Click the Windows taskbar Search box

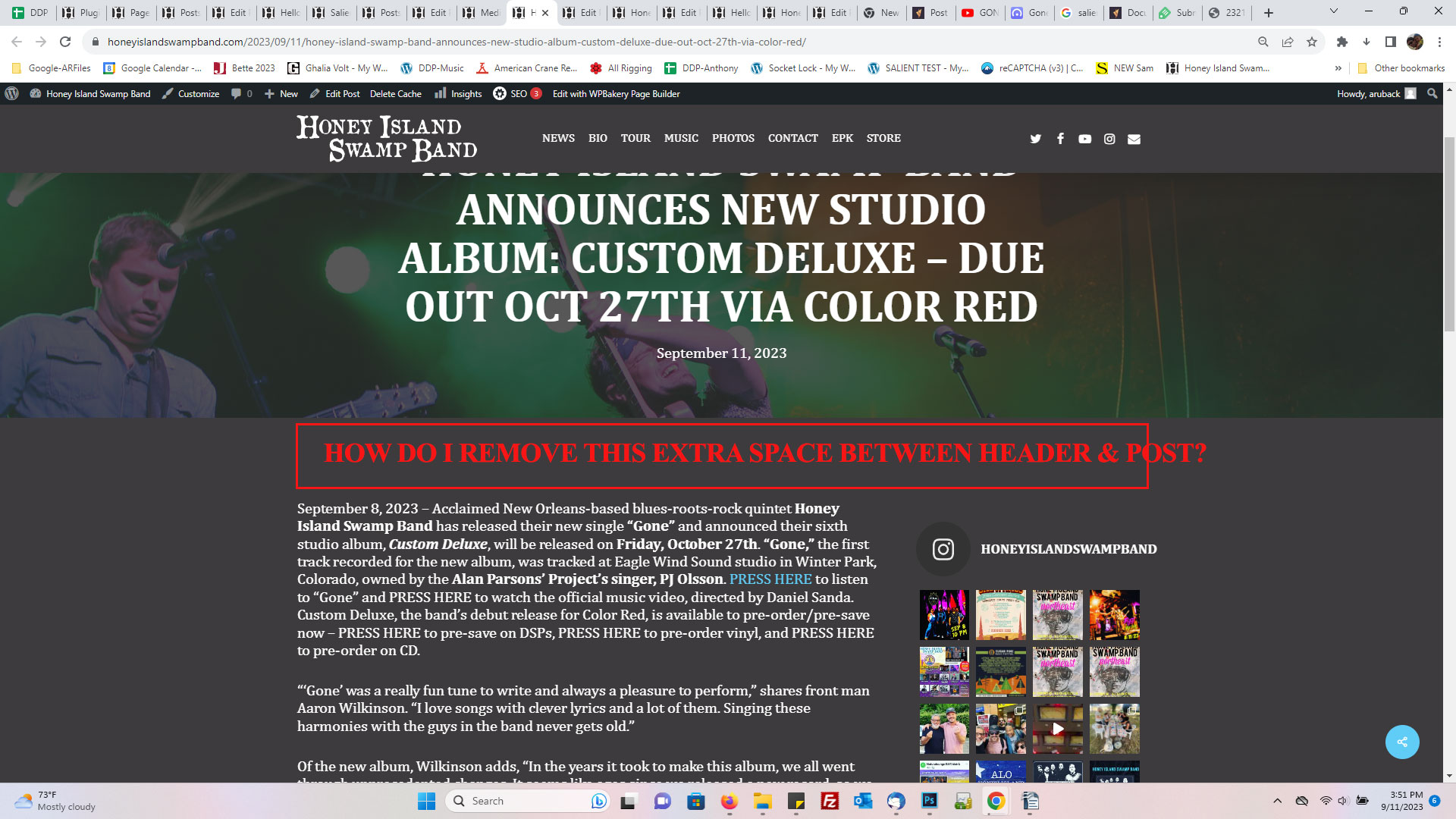tap(527, 801)
